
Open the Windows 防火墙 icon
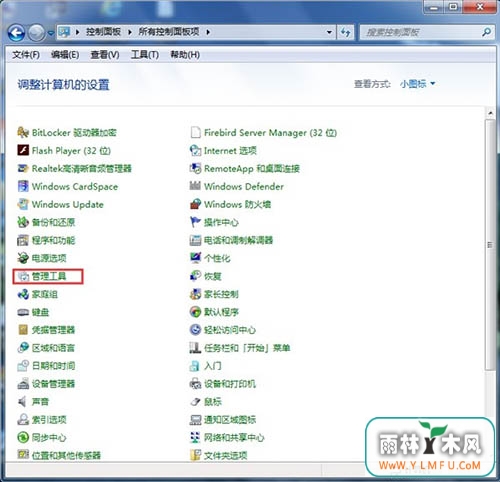(195, 204)
